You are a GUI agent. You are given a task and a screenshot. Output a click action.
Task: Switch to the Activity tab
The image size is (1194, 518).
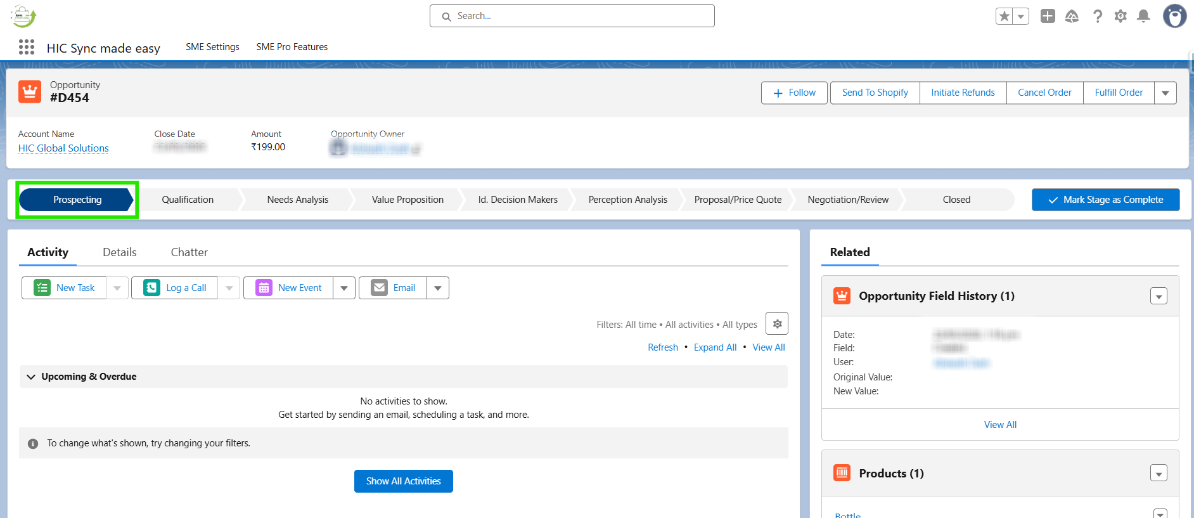point(48,252)
